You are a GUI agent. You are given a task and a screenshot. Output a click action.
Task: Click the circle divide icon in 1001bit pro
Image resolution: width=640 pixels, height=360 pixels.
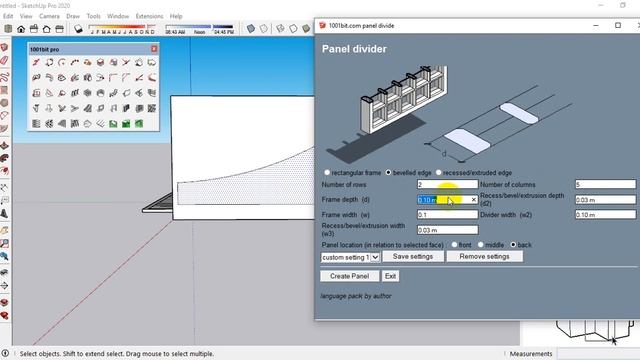49,62
